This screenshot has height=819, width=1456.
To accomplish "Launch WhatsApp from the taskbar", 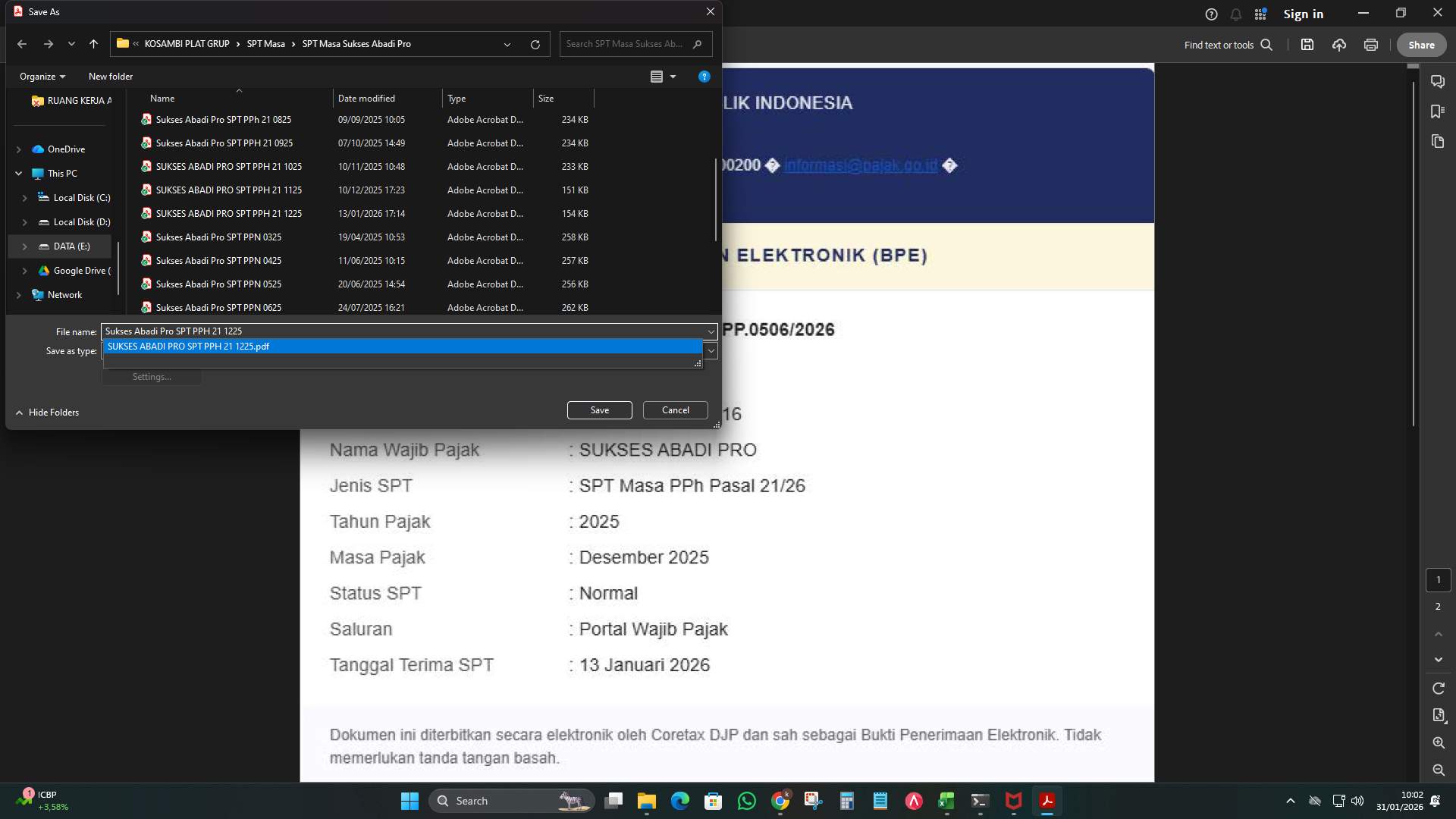I will [747, 801].
